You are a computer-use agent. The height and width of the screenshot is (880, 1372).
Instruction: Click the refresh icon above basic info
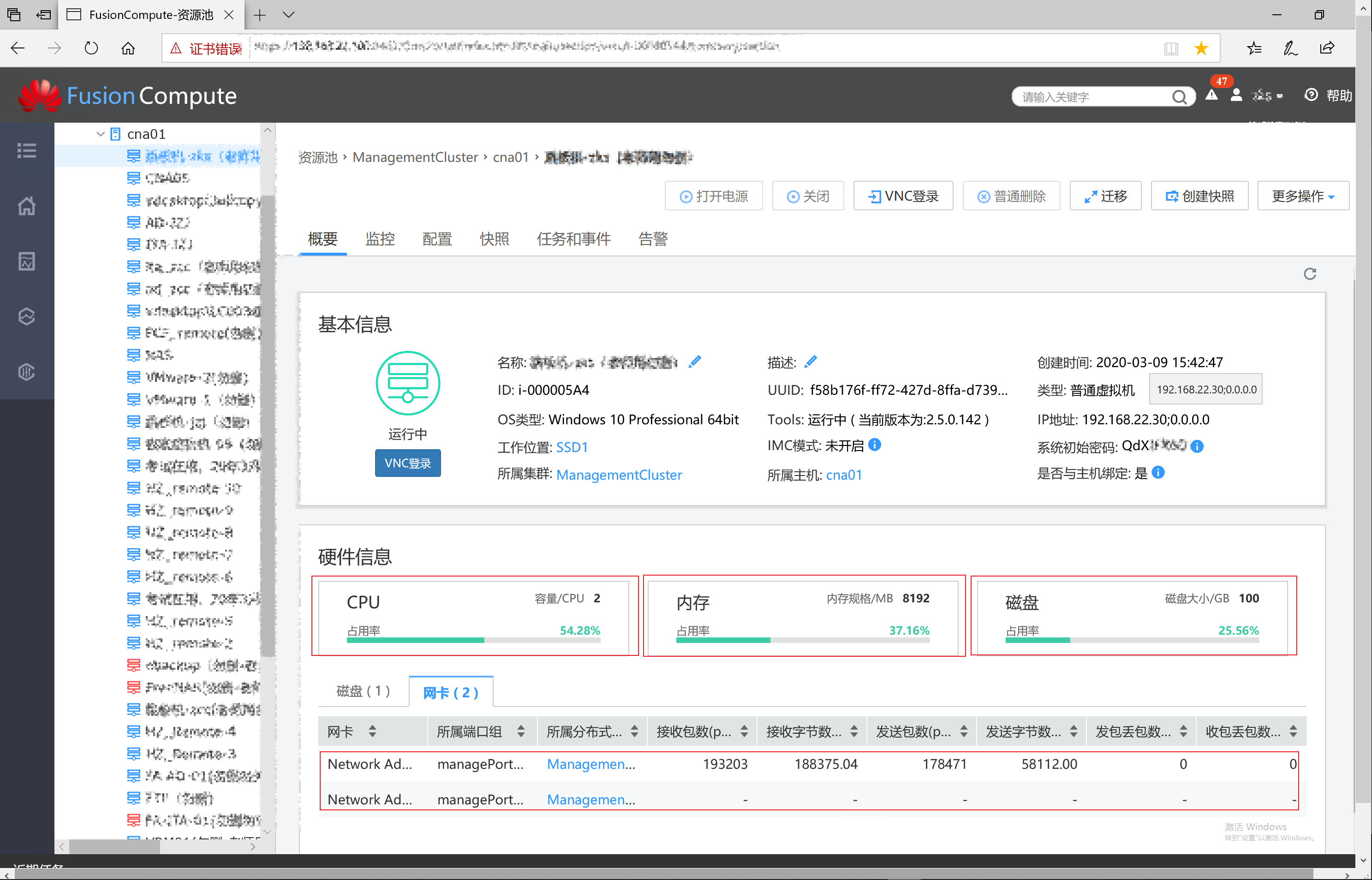click(1310, 274)
